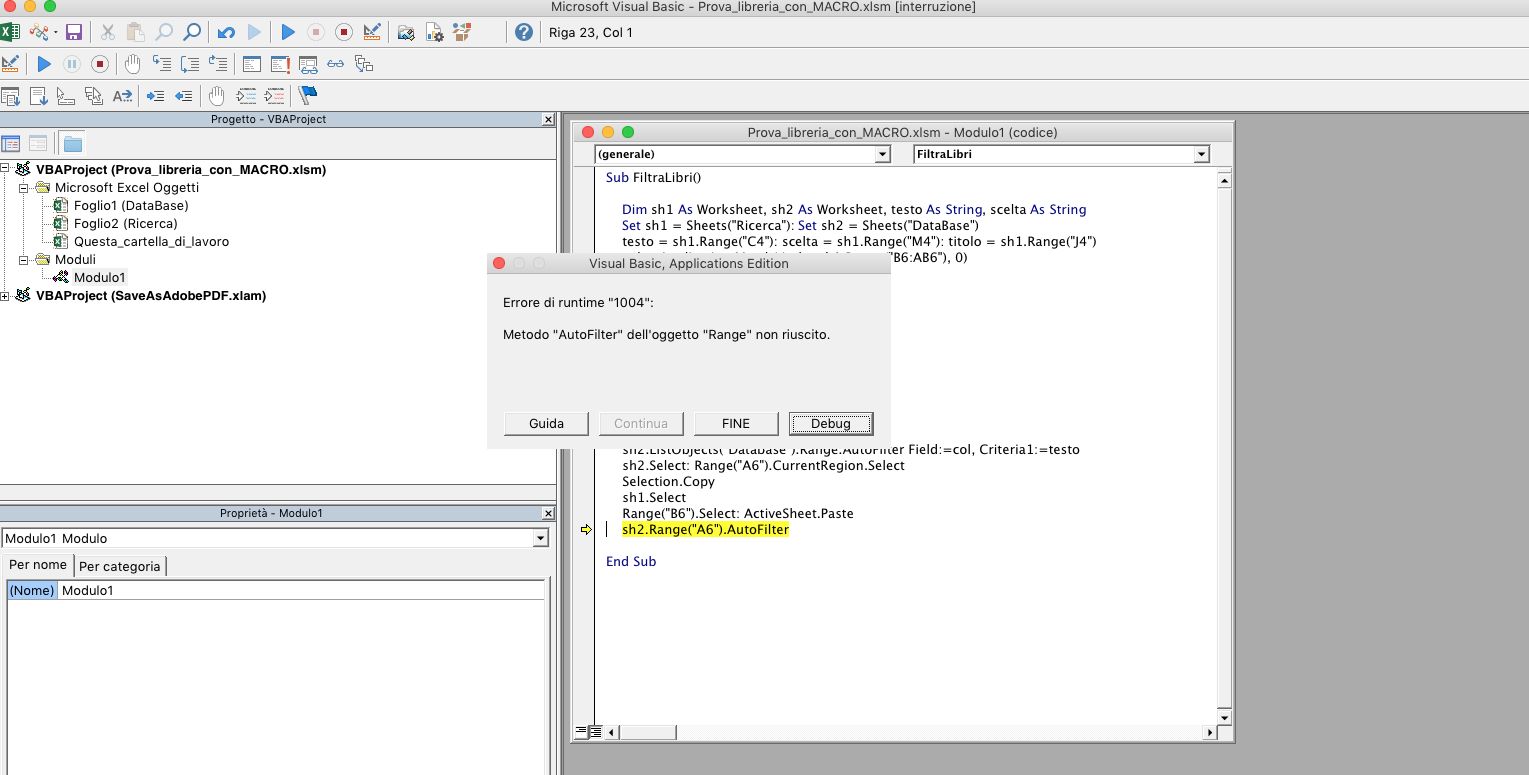1529x775 pixels.
Task: Collapse the Microsoft Excel Oggetti folder
Action: [24, 187]
